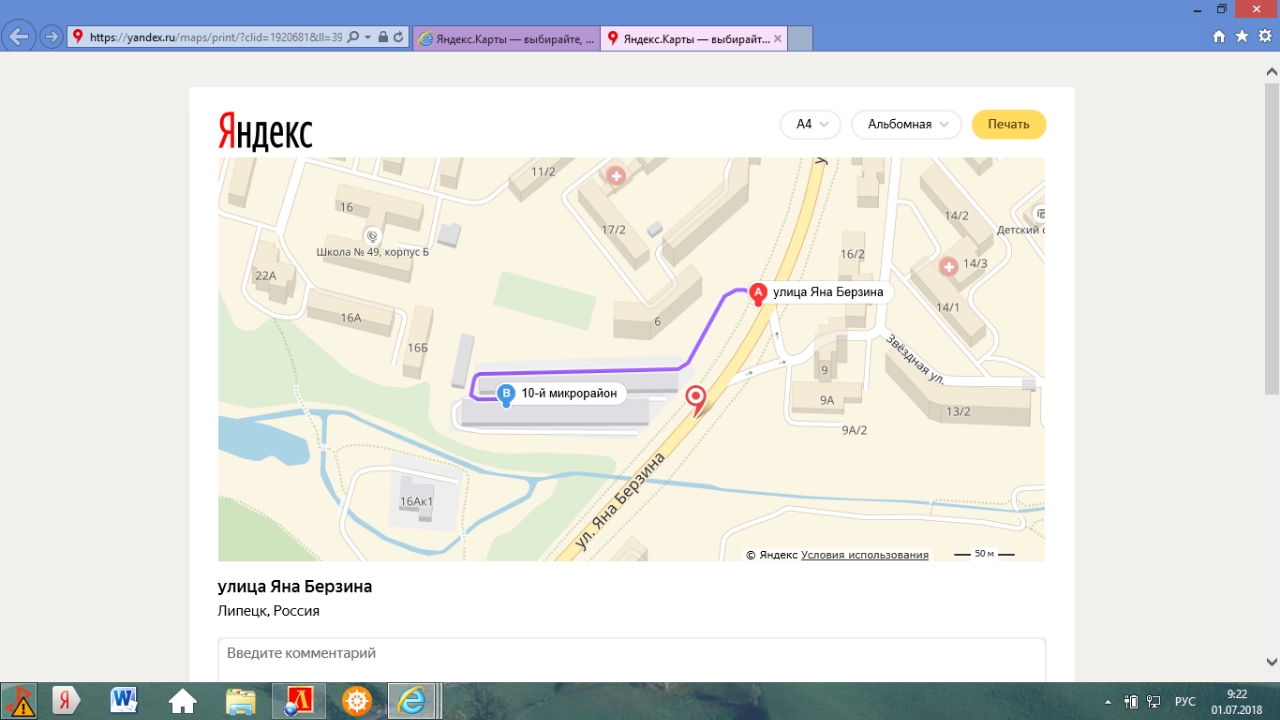
Task: Open the browser Tools gear icon
Action: pos(1265,36)
